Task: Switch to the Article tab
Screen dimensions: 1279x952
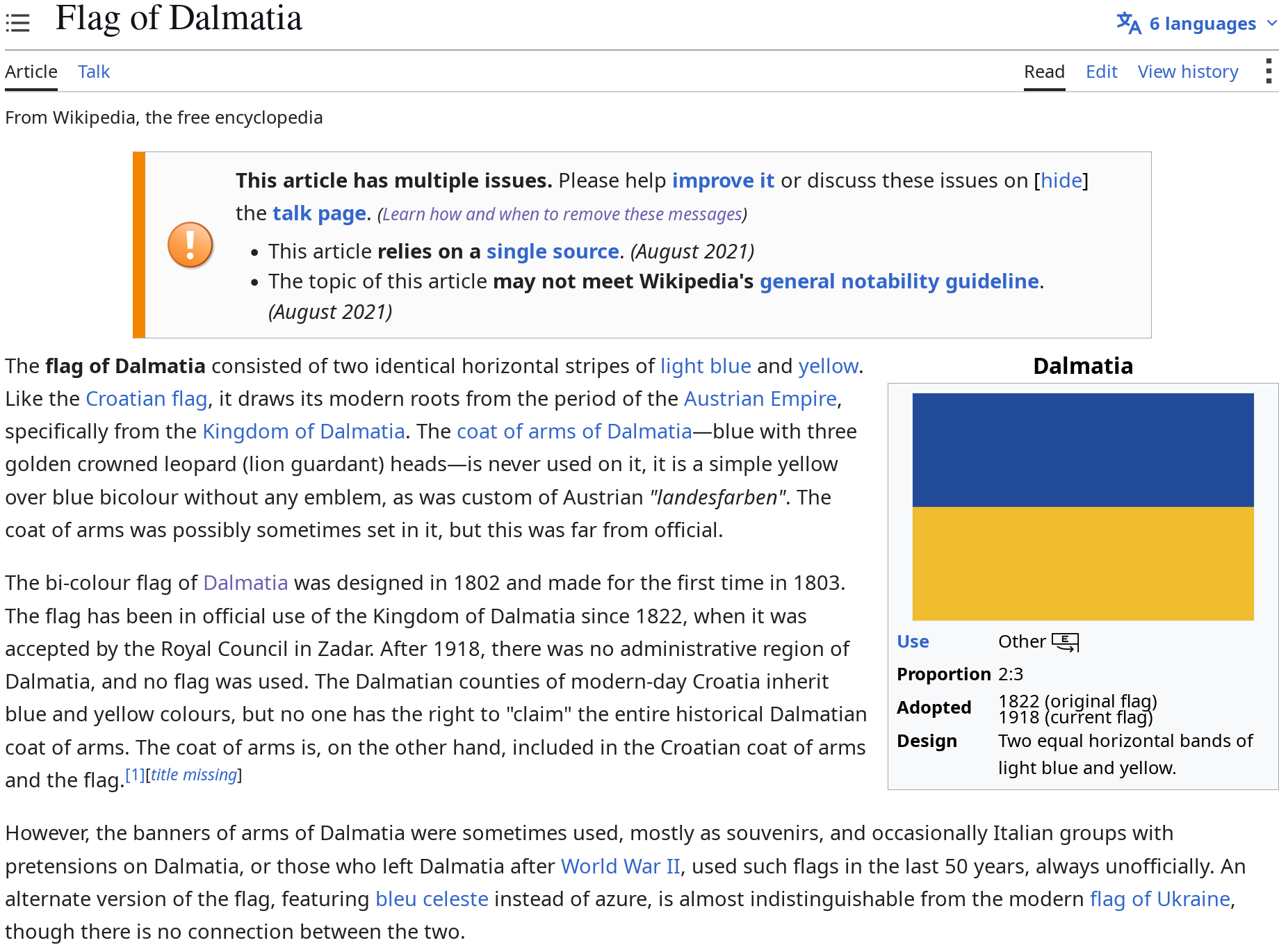Action: (x=31, y=72)
